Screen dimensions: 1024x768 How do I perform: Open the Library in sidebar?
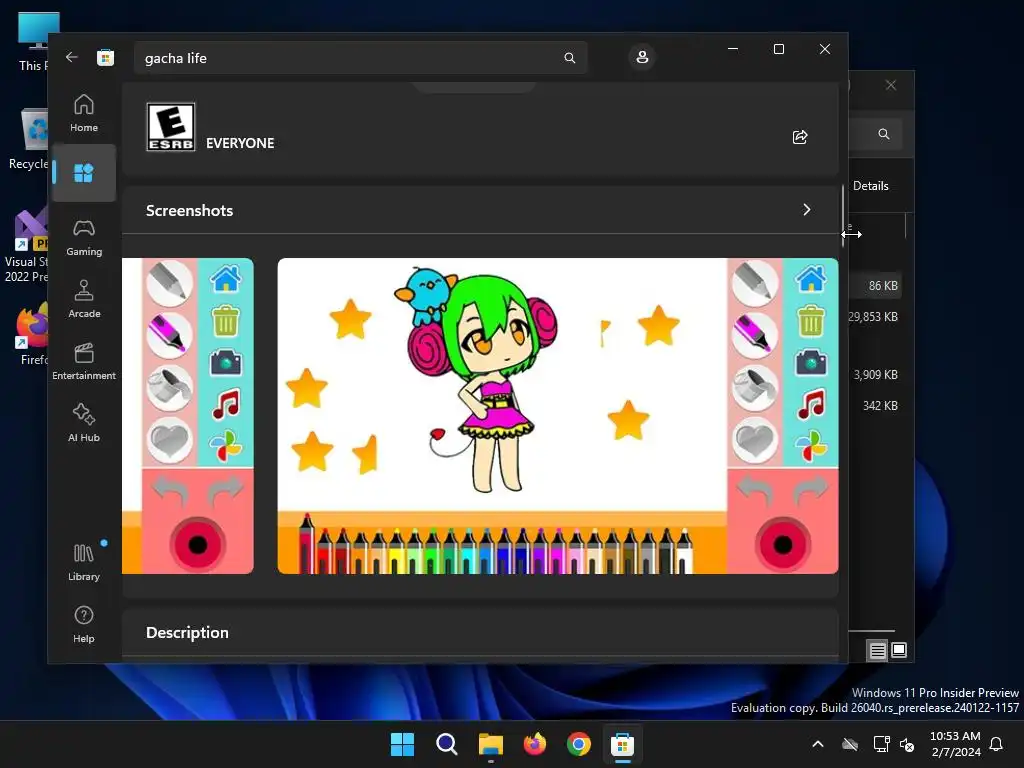click(84, 562)
